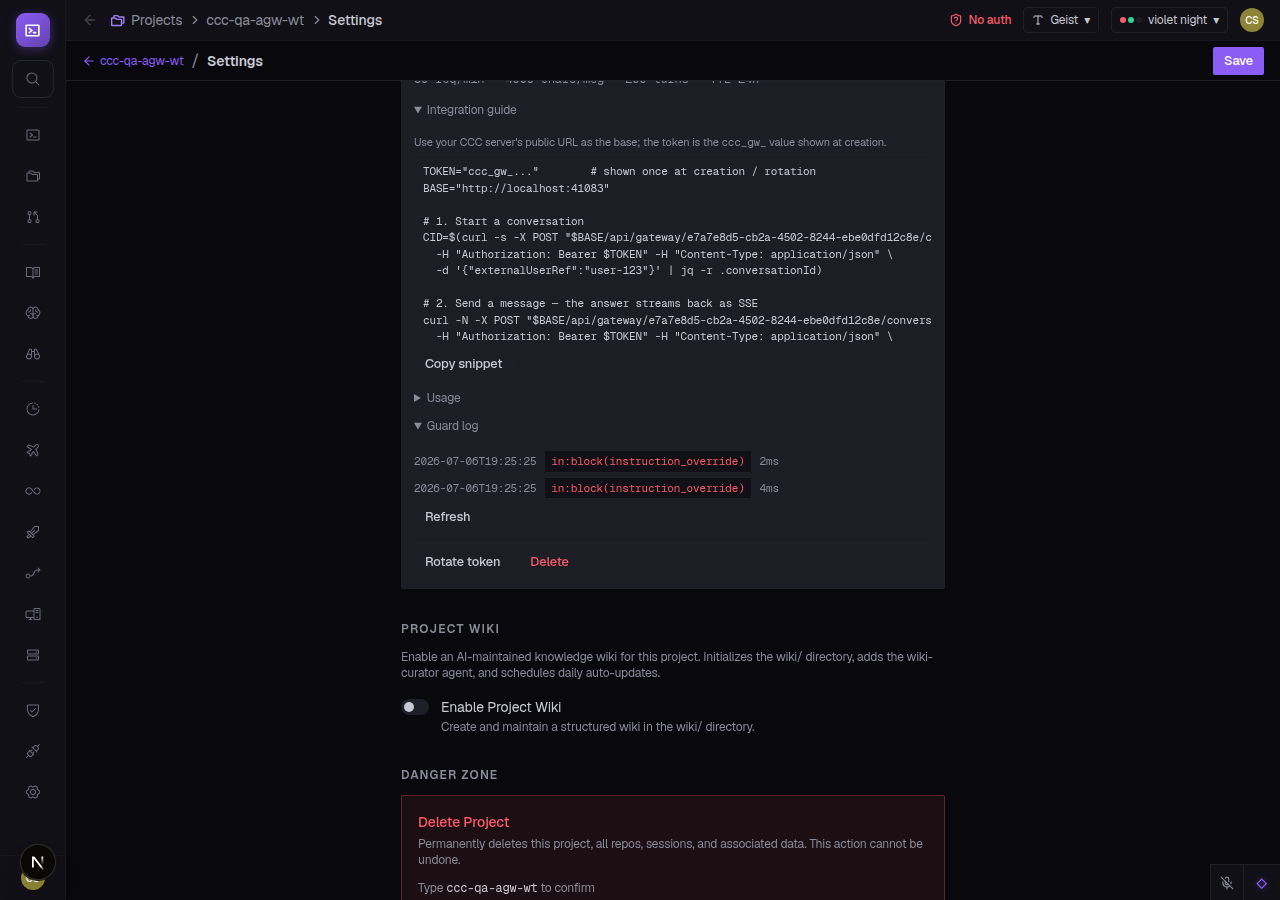The height and width of the screenshot is (900, 1280).
Task: Open the gear settings icon in sidebar
Action: (x=33, y=792)
